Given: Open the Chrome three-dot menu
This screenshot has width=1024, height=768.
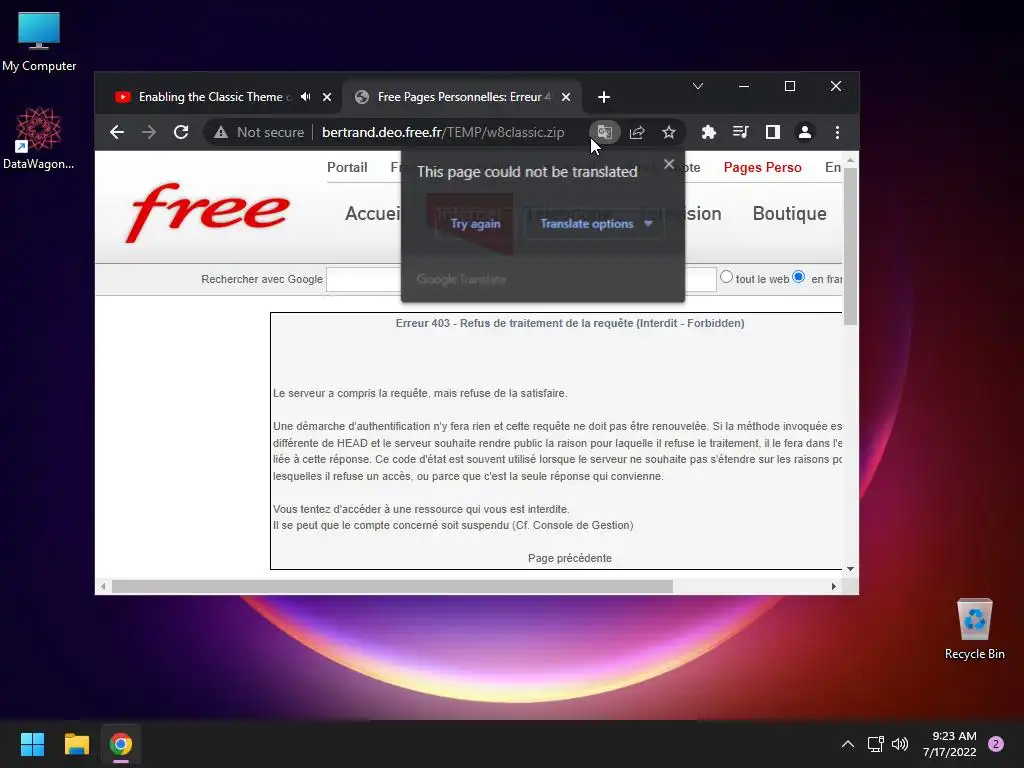Looking at the screenshot, I should pos(837,133).
